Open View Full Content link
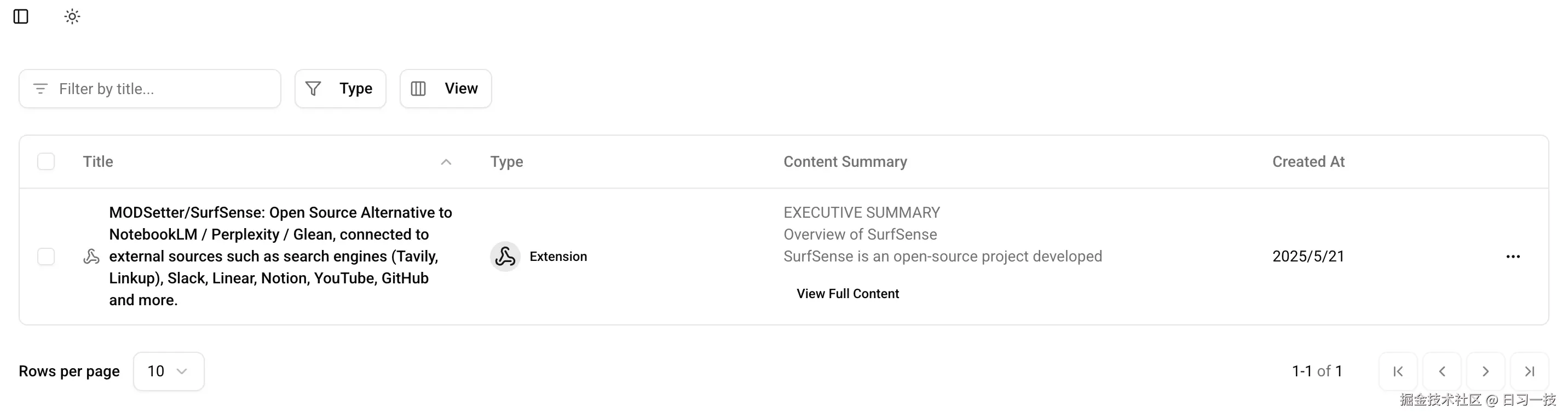Screen dimensions: 1568x419 click(848, 293)
